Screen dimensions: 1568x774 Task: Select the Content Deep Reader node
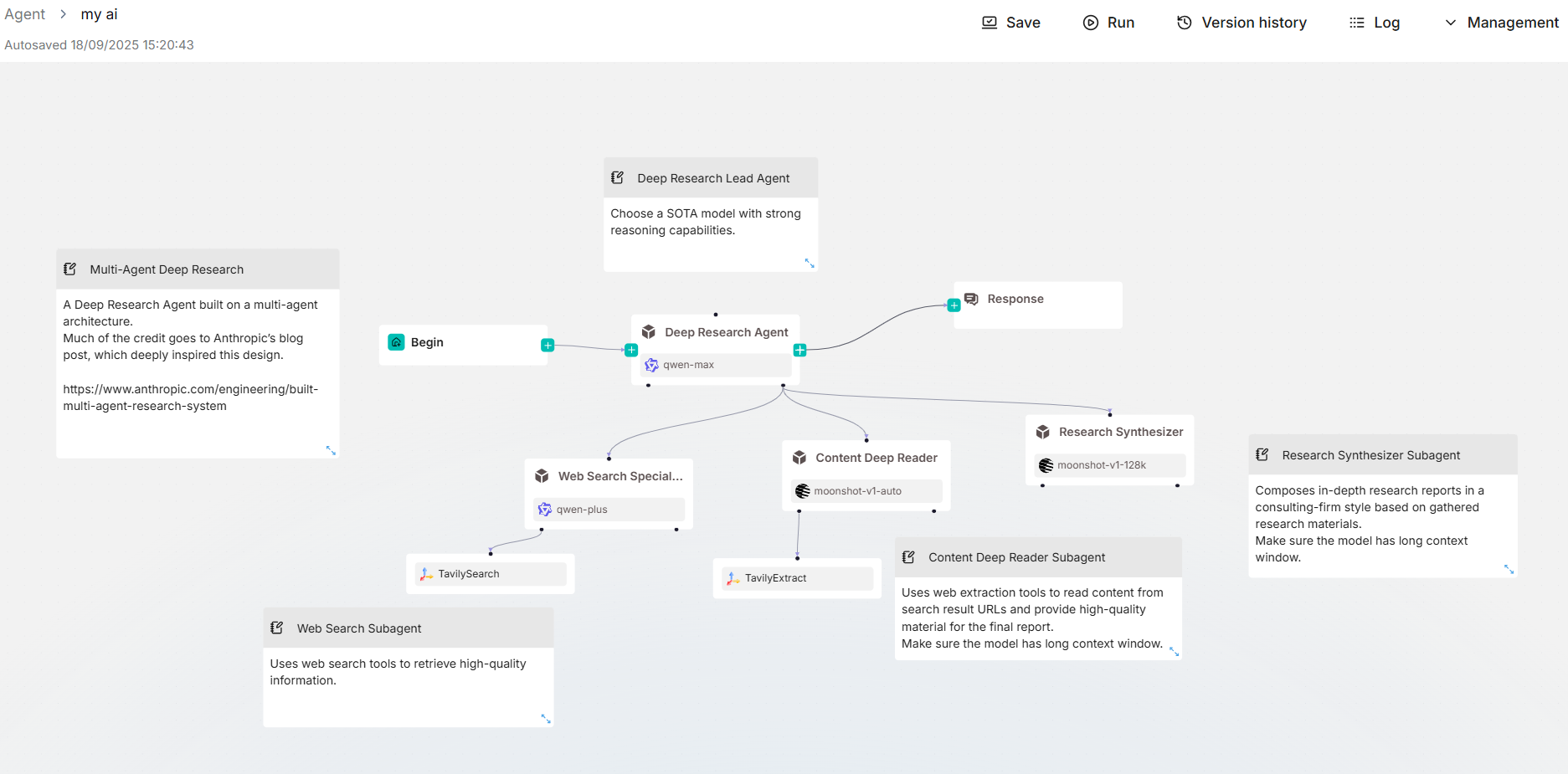pyautogui.click(x=866, y=475)
